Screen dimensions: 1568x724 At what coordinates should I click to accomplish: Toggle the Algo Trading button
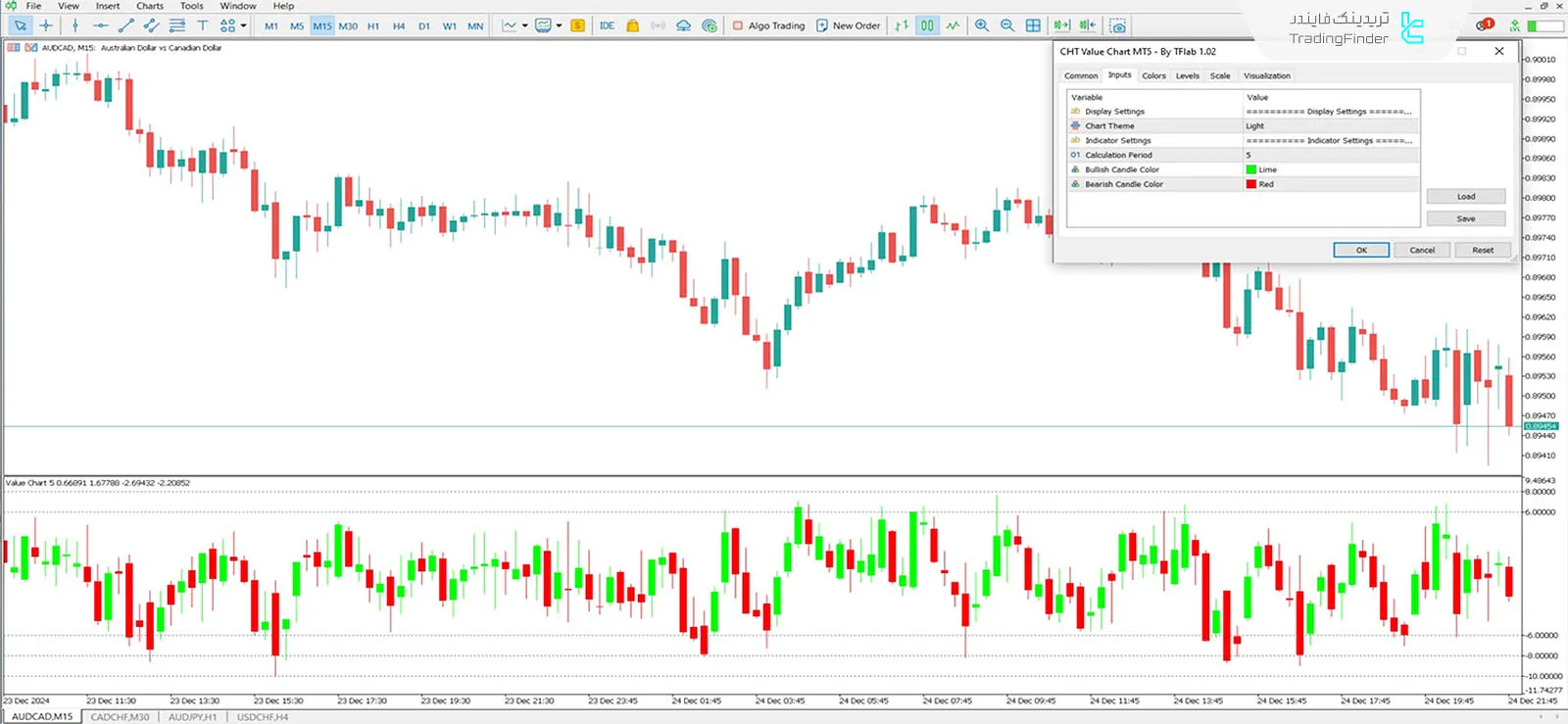tap(768, 25)
